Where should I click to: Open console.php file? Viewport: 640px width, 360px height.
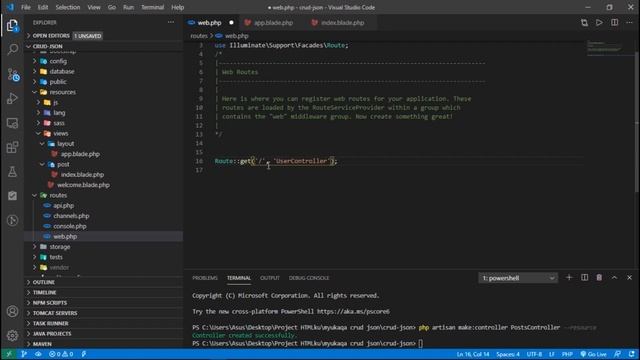[69, 226]
